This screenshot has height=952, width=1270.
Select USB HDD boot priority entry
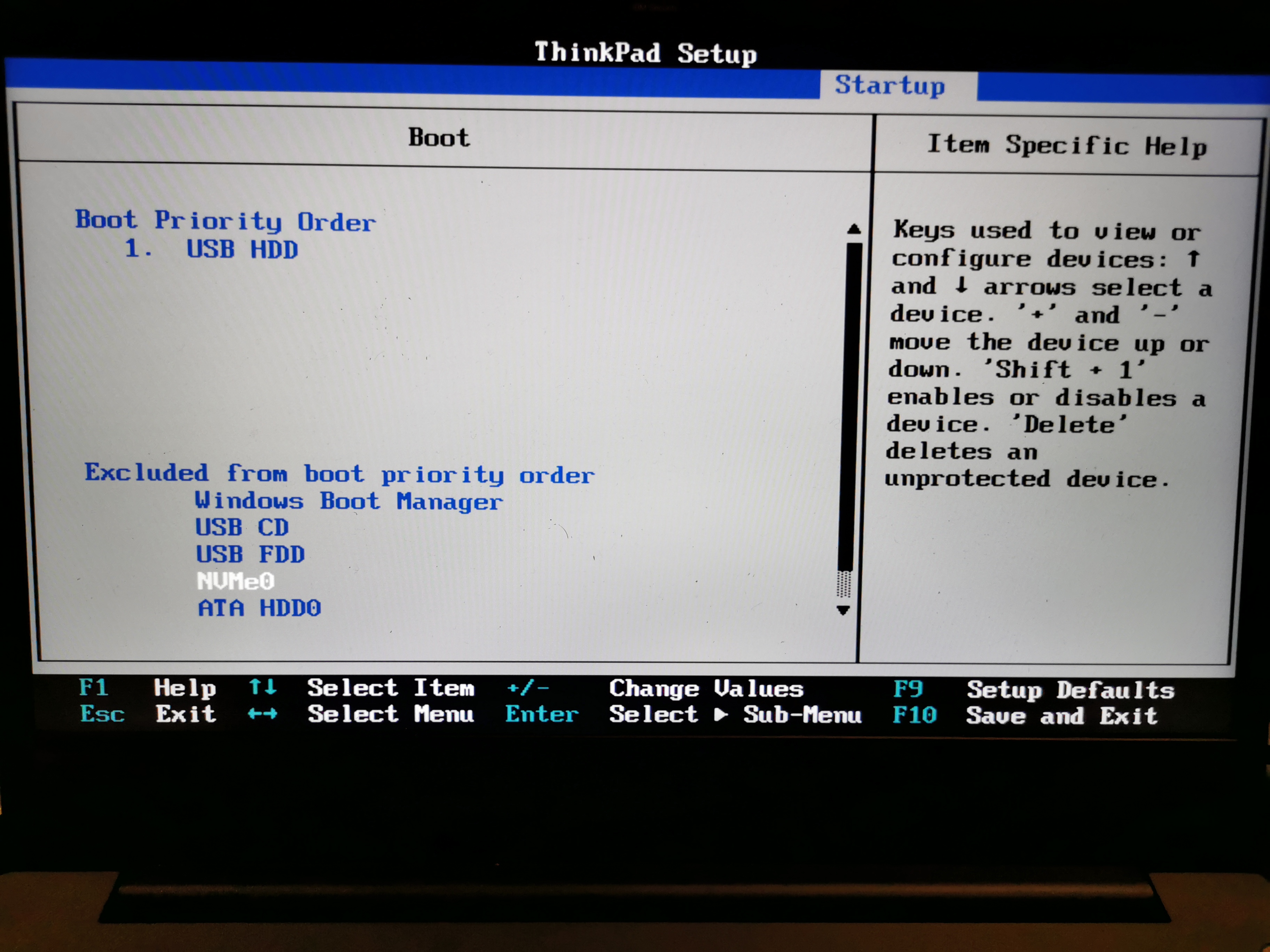[x=242, y=249]
